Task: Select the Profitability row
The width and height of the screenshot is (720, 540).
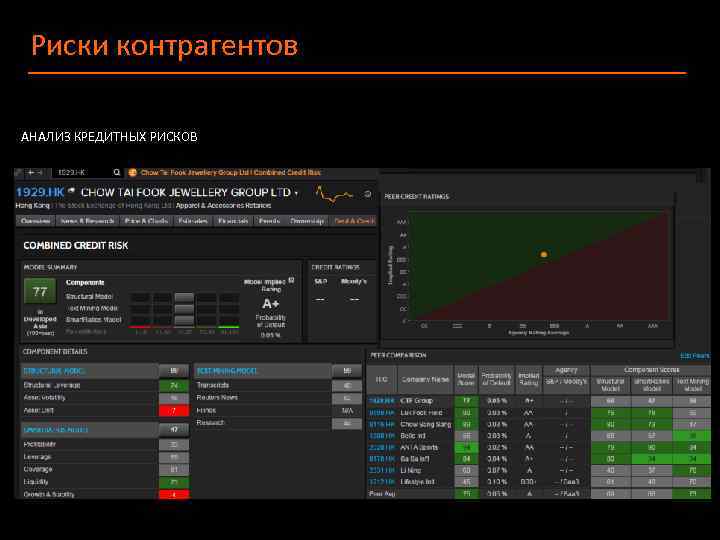Action: [x=105, y=444]
